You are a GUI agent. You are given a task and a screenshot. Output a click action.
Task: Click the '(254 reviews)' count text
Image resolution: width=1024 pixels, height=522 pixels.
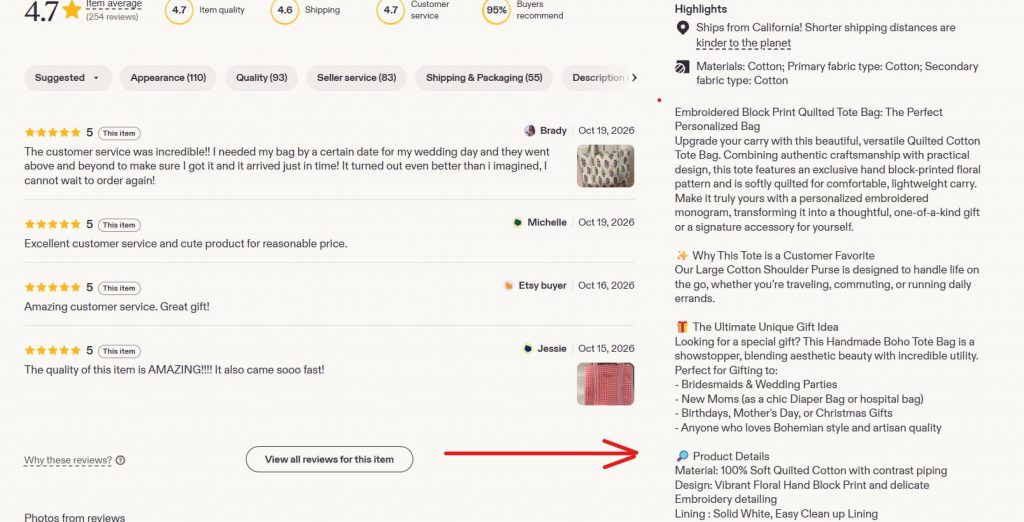tap(112, 17)
